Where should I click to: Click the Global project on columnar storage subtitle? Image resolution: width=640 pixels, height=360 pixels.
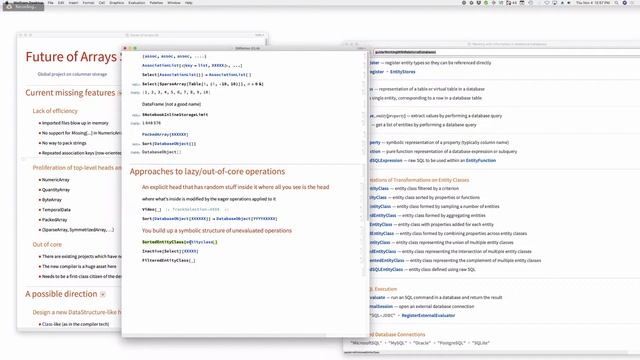[x=72, y=74]
